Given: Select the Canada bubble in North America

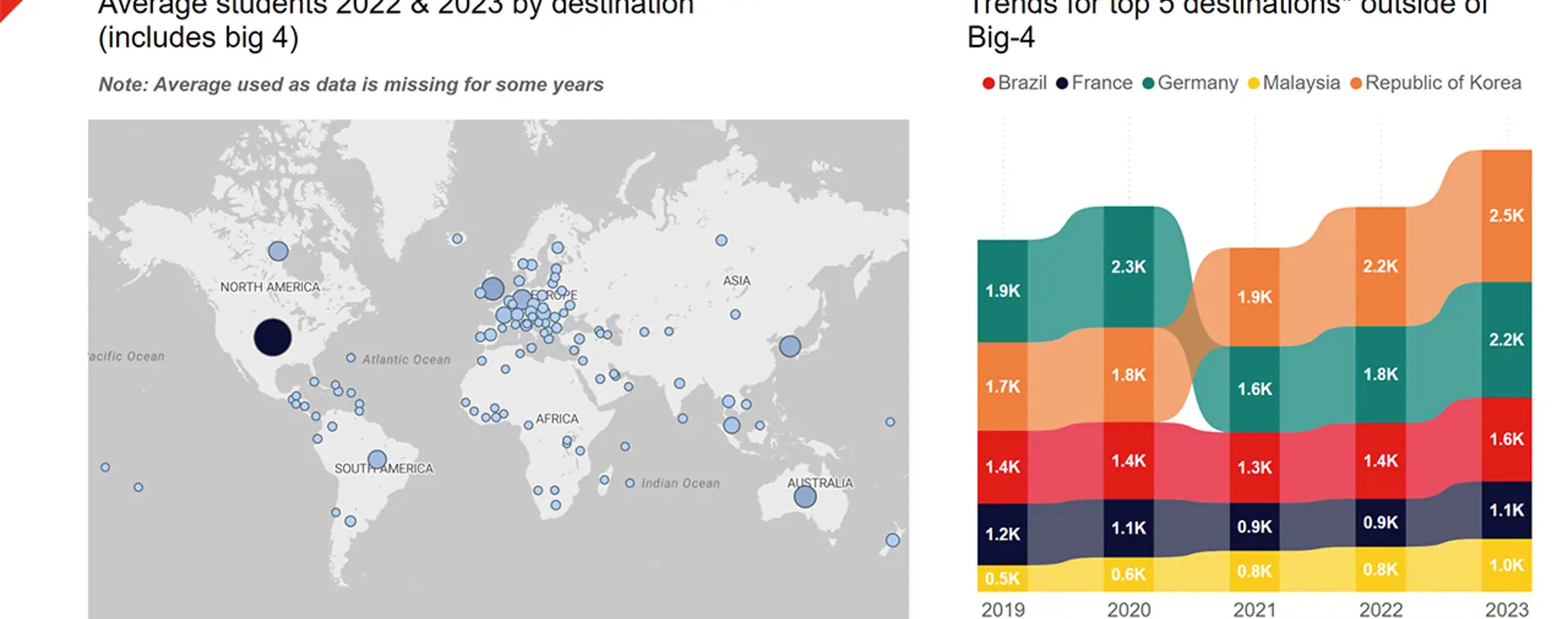Looking at the screenshot, I should point(278,251).
